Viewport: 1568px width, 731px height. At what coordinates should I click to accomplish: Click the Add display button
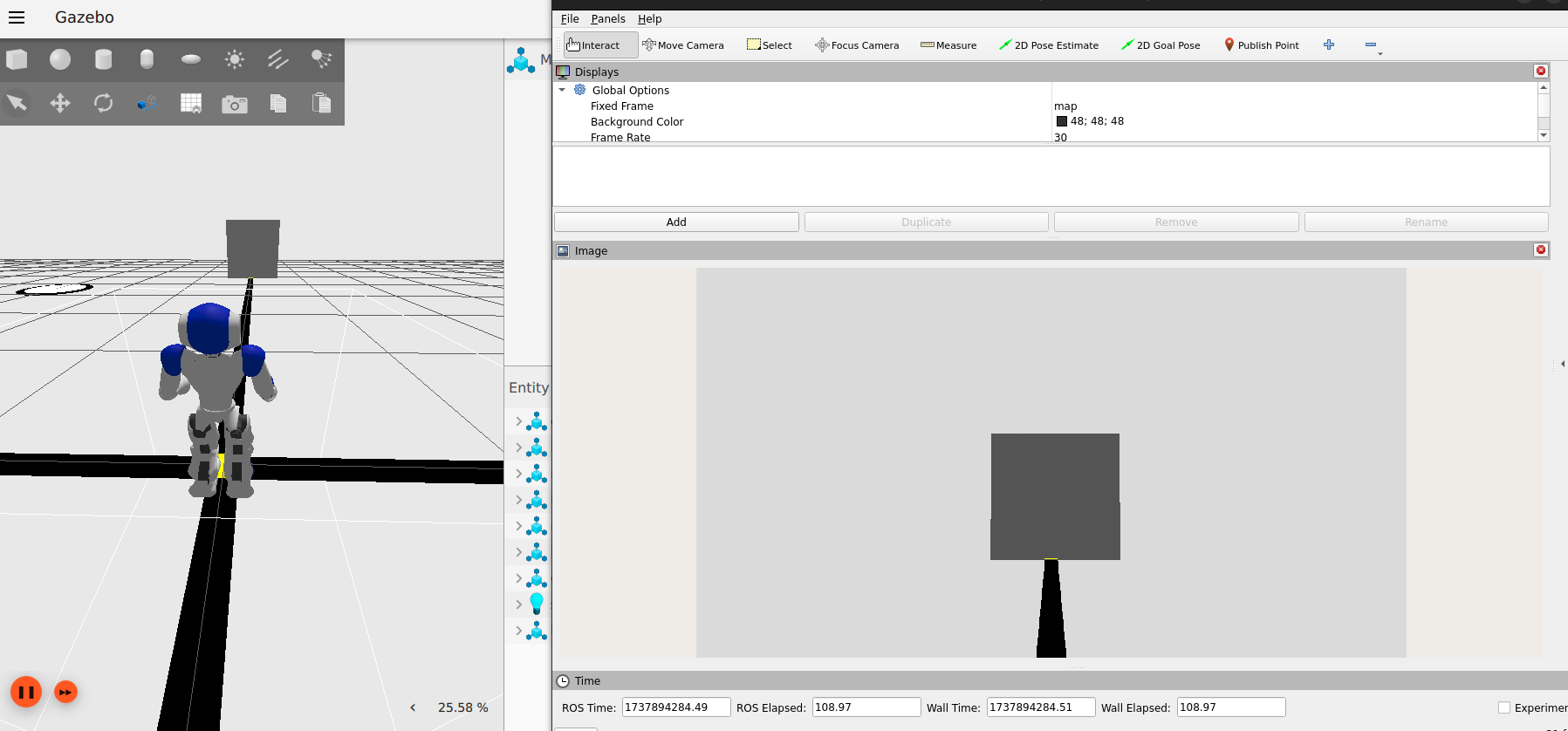[x=676, y=222]
